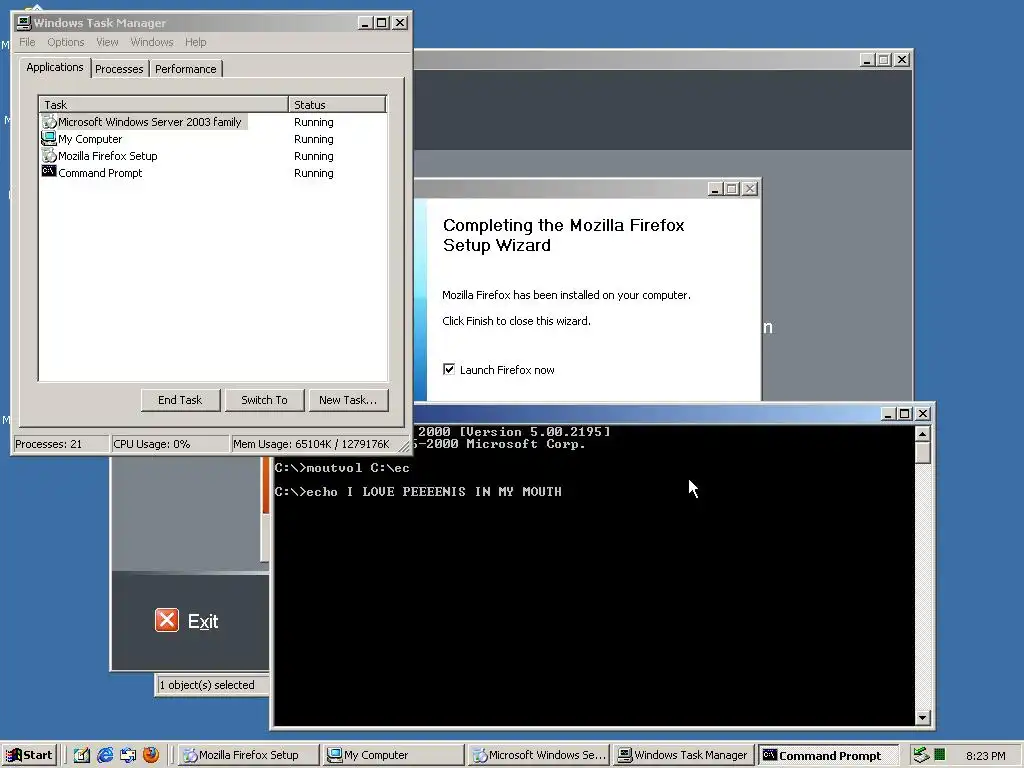Switch to My Computer taskbar button
1024x768 pixels.
(x=394, y=755)
